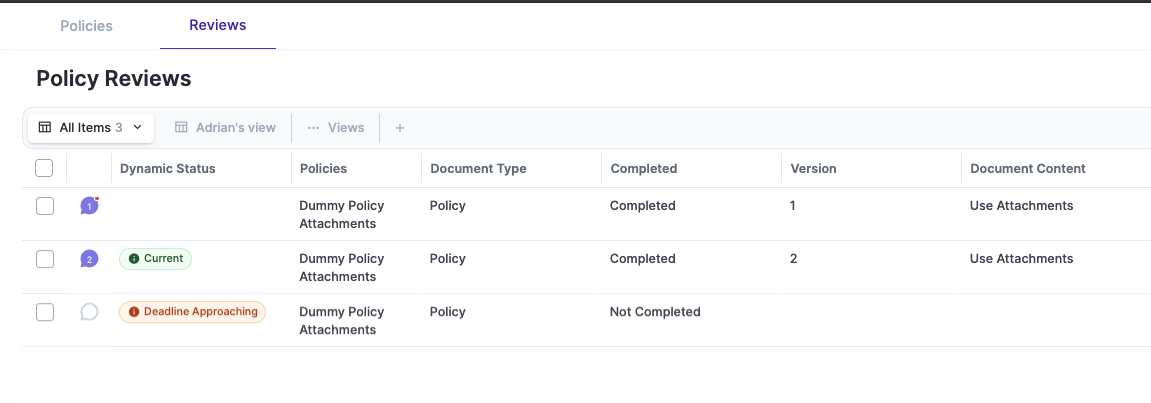Click the Not Completed status cell

(x=654, y=312)
